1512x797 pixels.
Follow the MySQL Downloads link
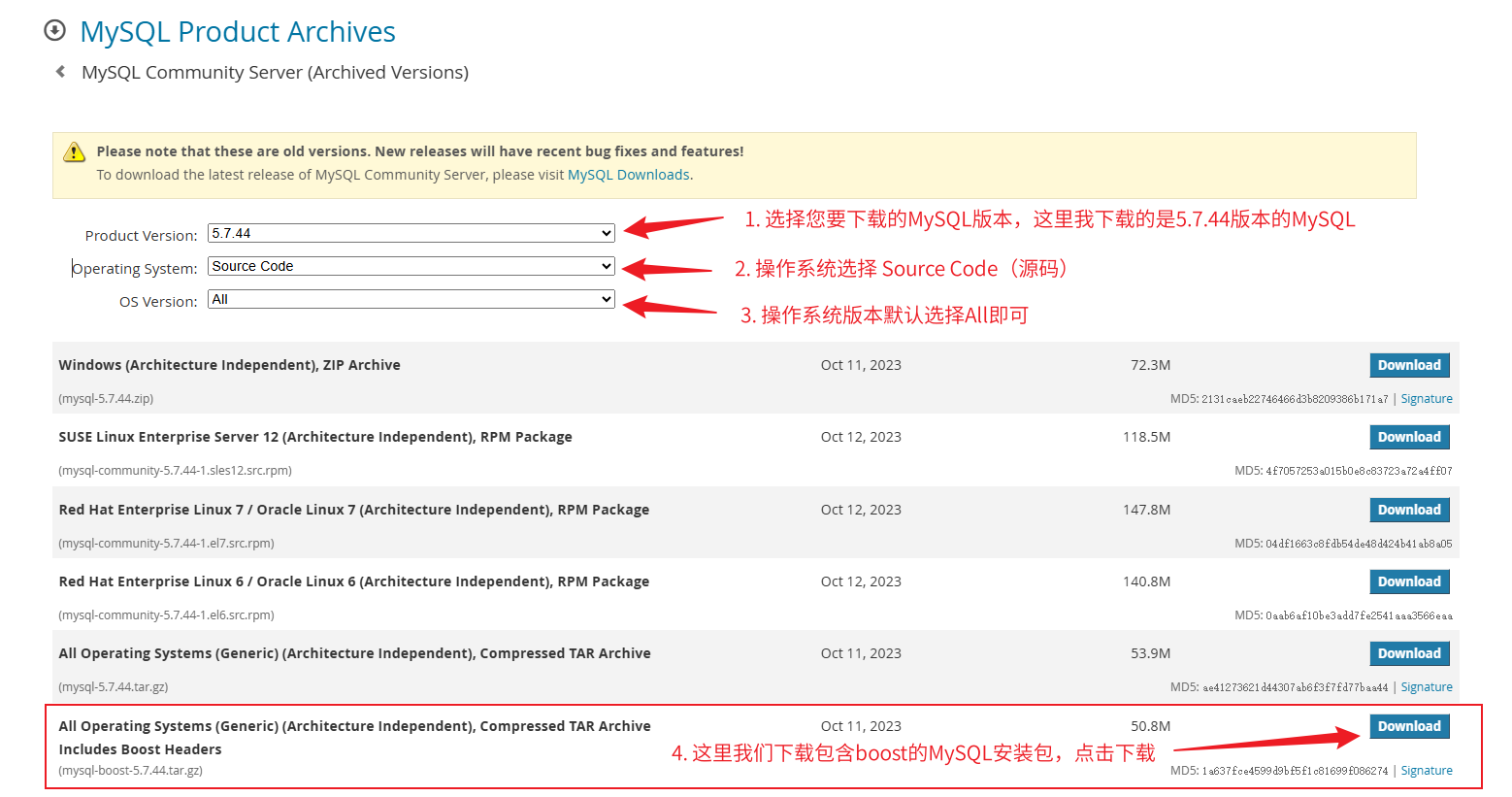[628, 175]
